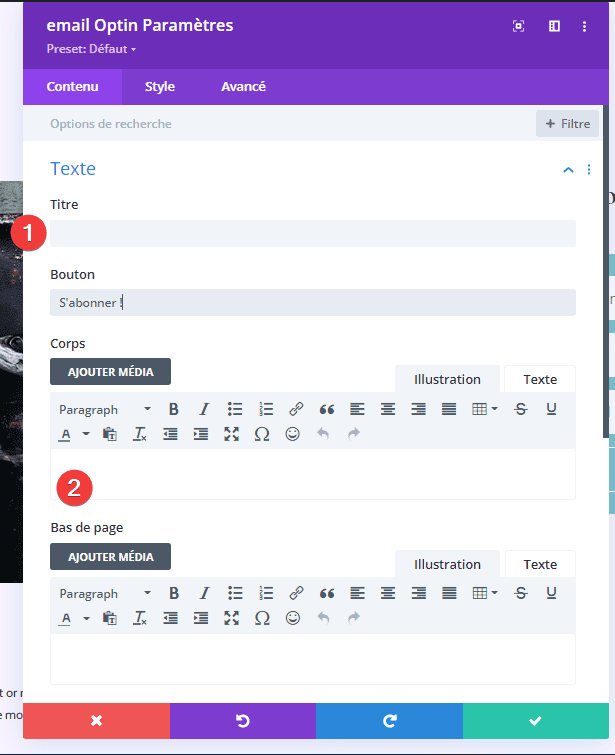Click Ajouter Média button under Corps
This screenshot has height=755, width=615.
(110, 372)
